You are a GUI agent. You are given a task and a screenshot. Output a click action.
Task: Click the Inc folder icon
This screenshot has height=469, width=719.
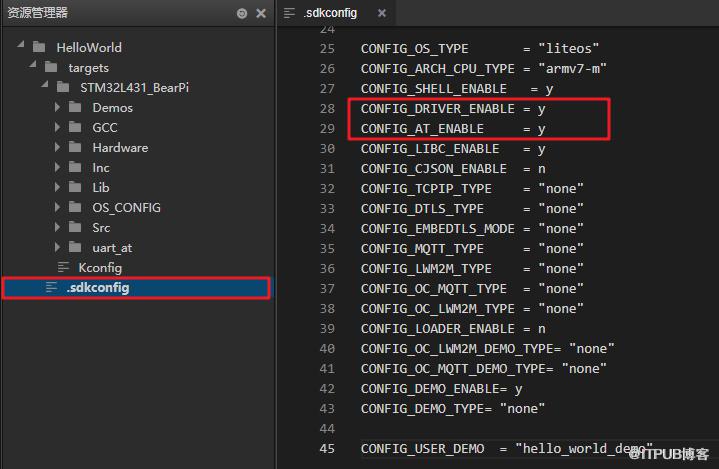[x=75, y=167]
